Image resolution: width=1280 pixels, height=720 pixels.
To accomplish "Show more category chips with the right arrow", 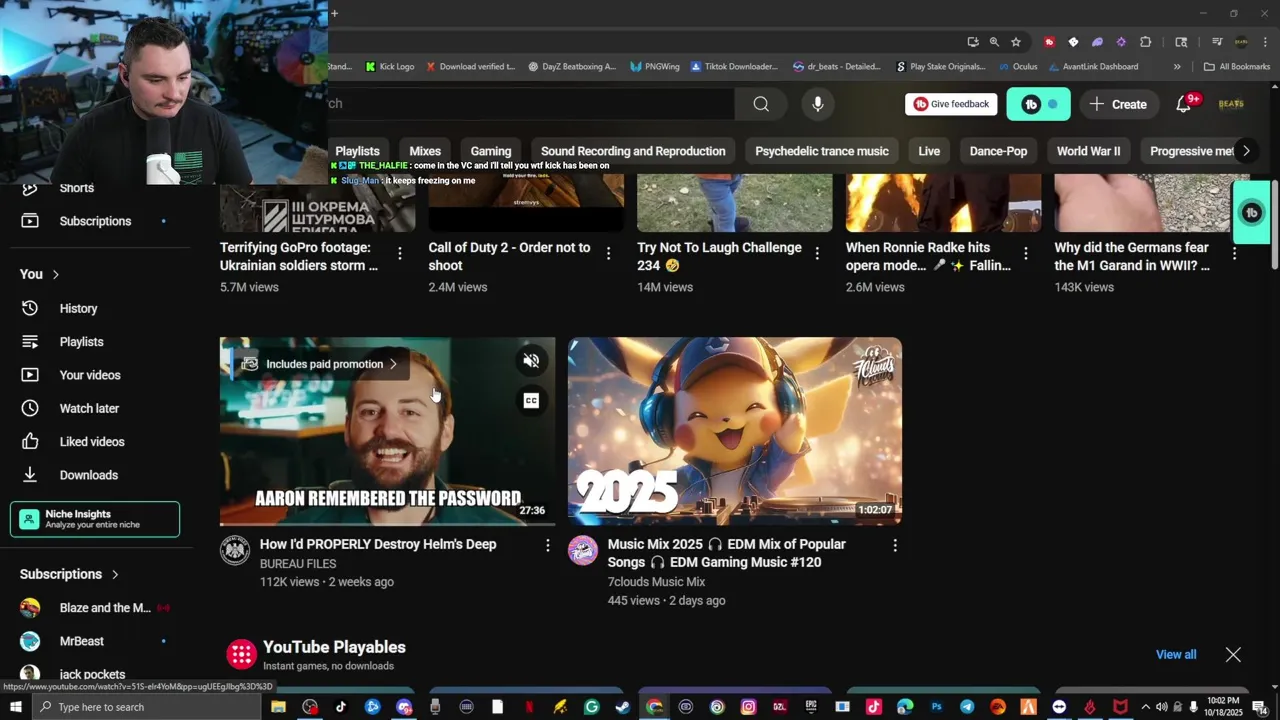I will point(1246,151).
